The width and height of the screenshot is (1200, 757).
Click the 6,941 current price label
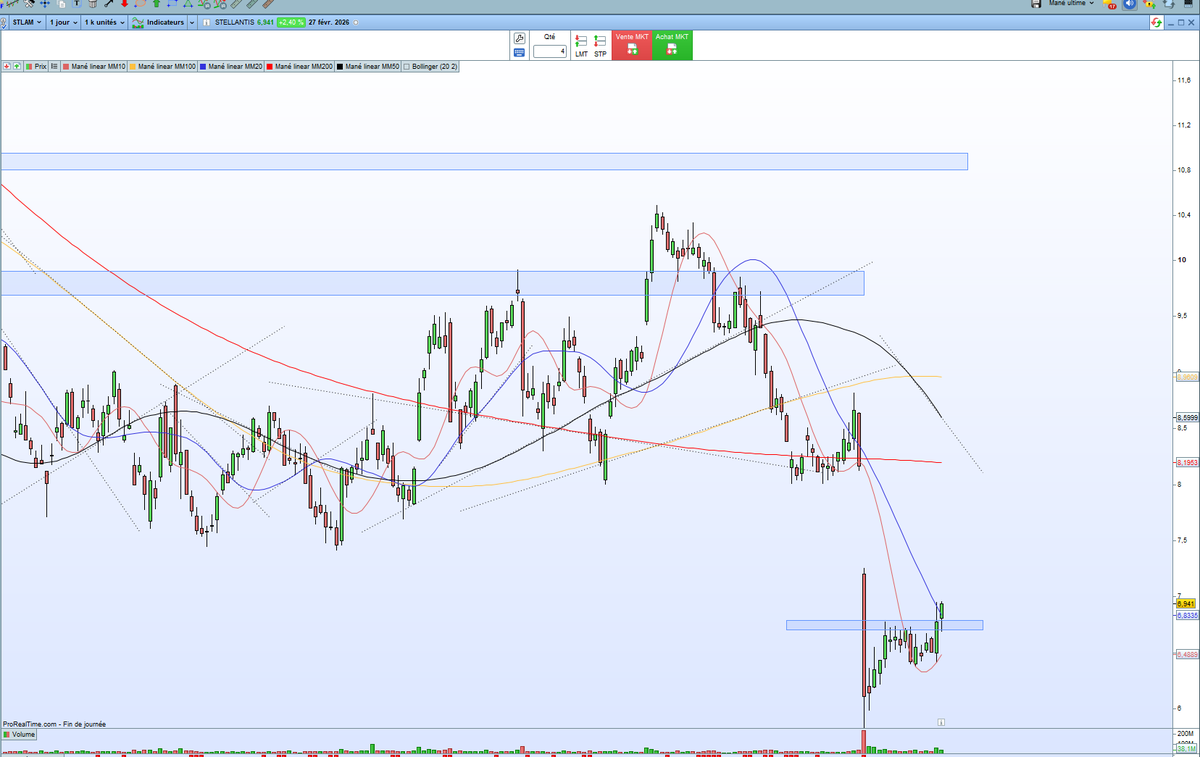[x=1185, y=604]
